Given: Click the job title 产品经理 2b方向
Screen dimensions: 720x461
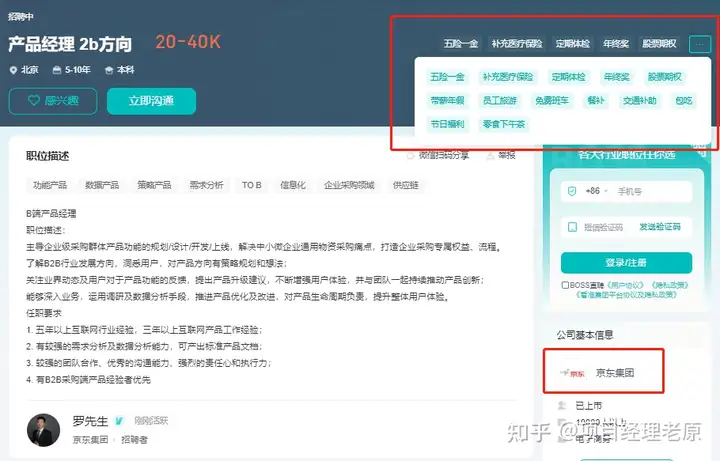Looking at the screenshot, I should point(70,44).
